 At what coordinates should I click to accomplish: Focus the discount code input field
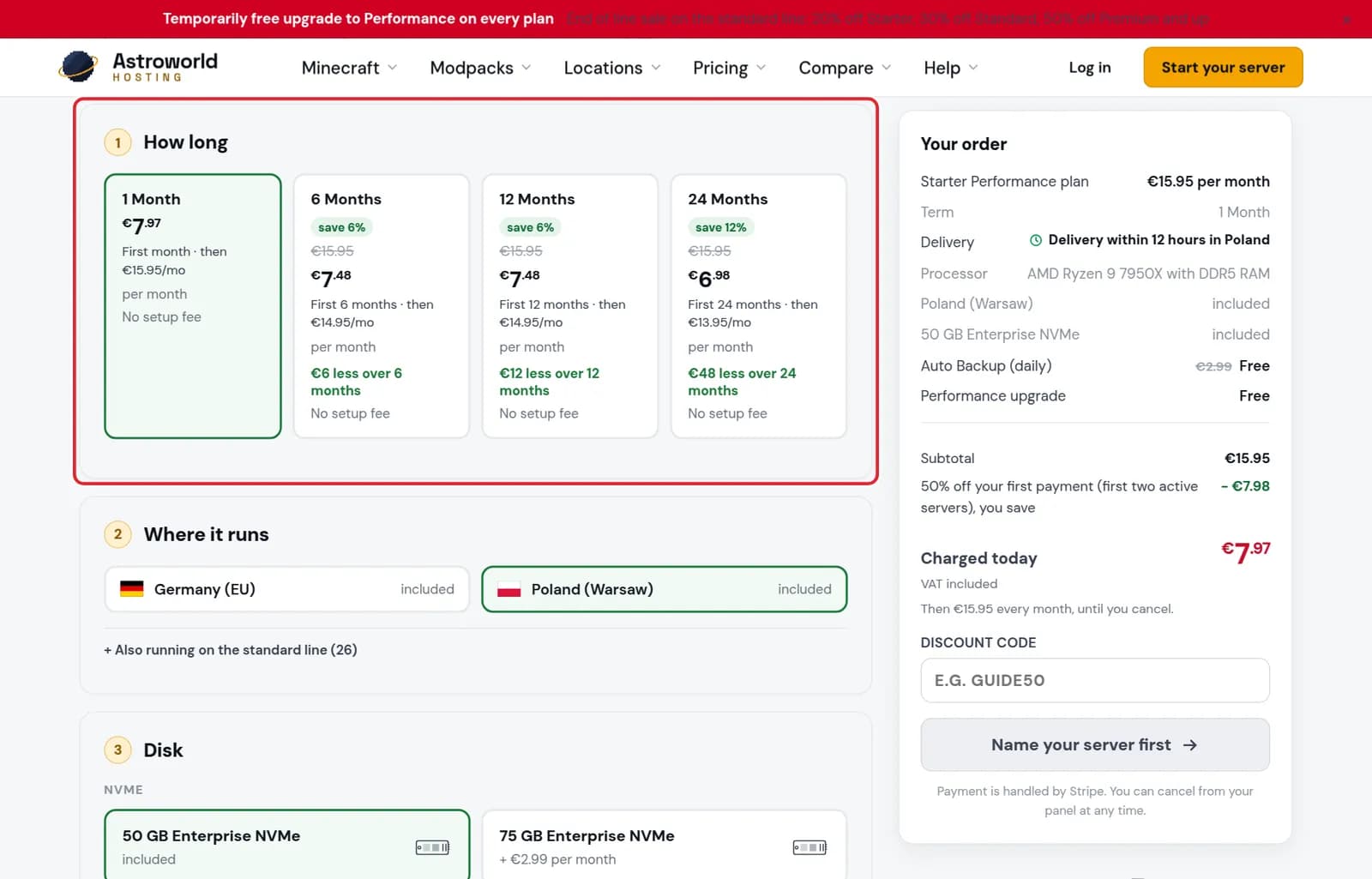1095,680
